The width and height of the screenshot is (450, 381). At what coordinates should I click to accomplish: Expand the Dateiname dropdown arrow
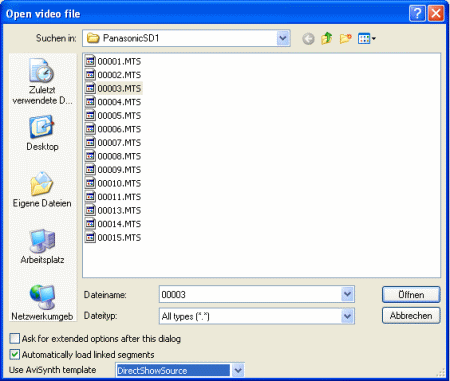347,294
